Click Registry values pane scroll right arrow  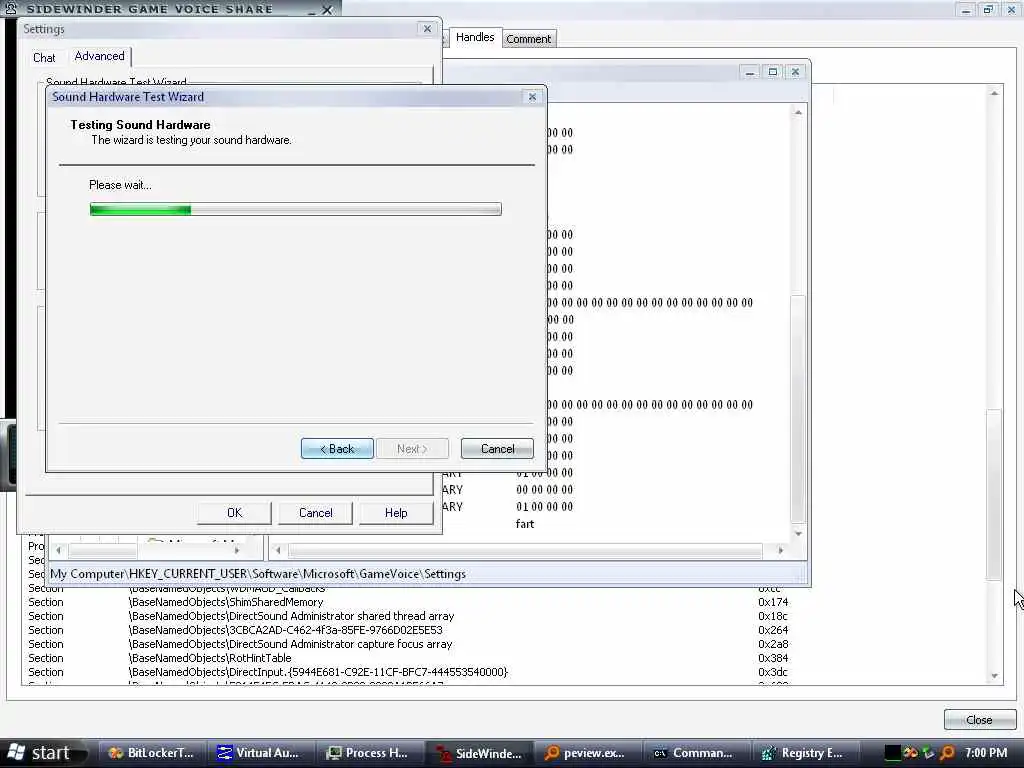780,551
